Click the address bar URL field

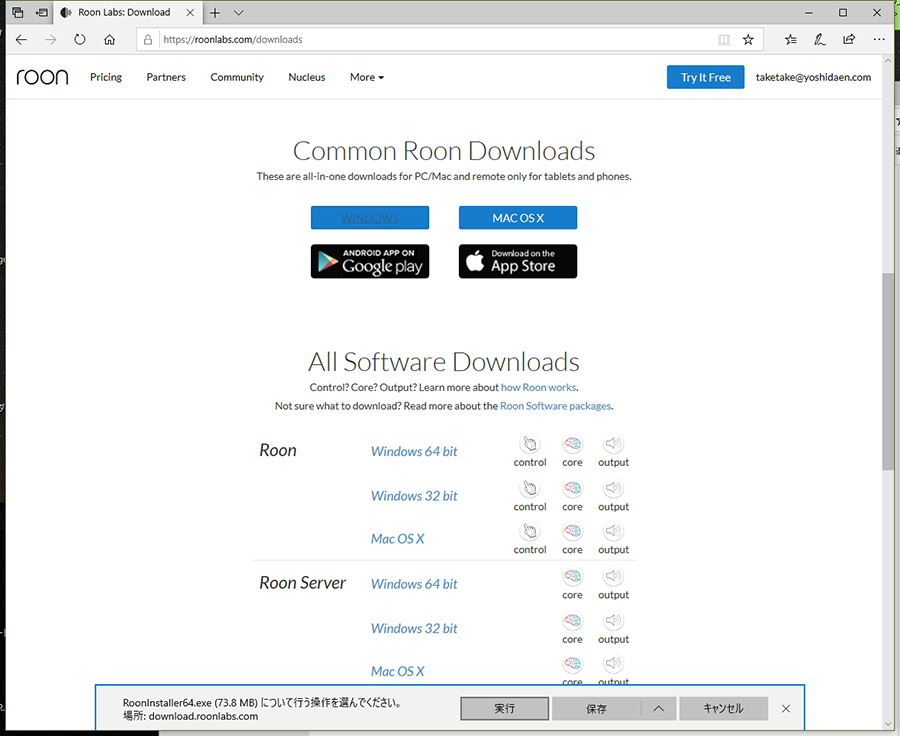click(430, 40)
